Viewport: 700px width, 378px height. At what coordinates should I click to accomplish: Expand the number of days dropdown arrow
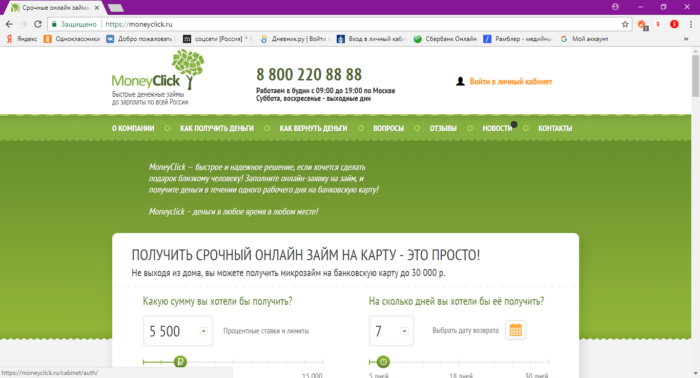[404, 331]
